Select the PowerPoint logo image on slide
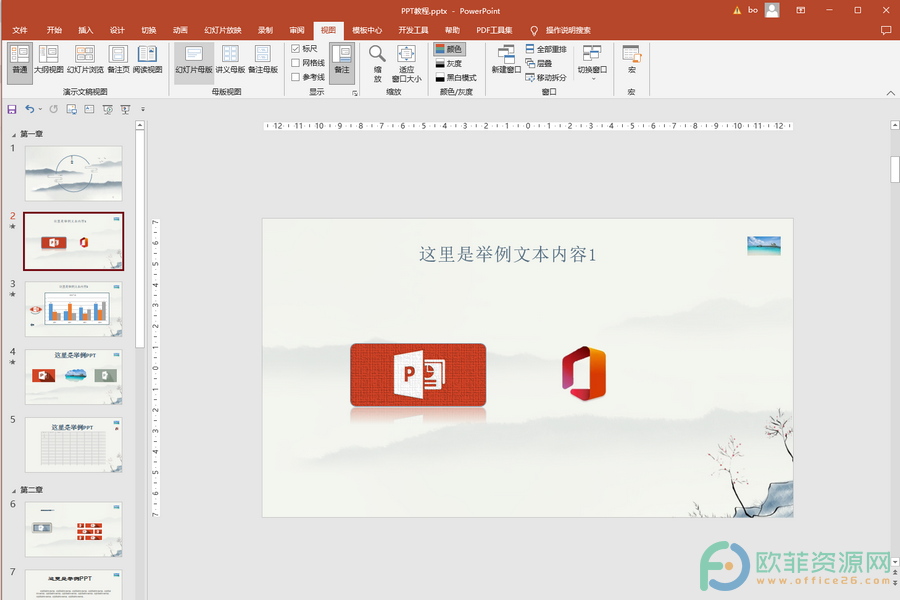 click(418, 375)
